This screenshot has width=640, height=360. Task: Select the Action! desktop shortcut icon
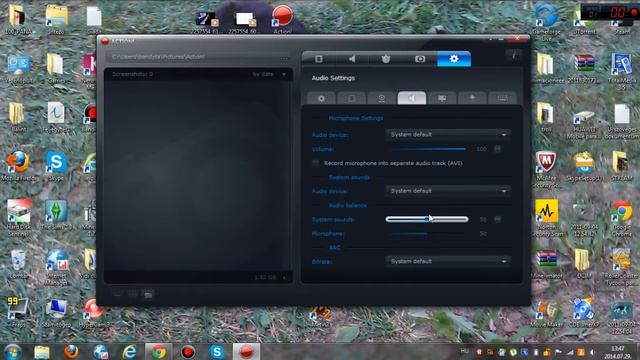(282, 19)
